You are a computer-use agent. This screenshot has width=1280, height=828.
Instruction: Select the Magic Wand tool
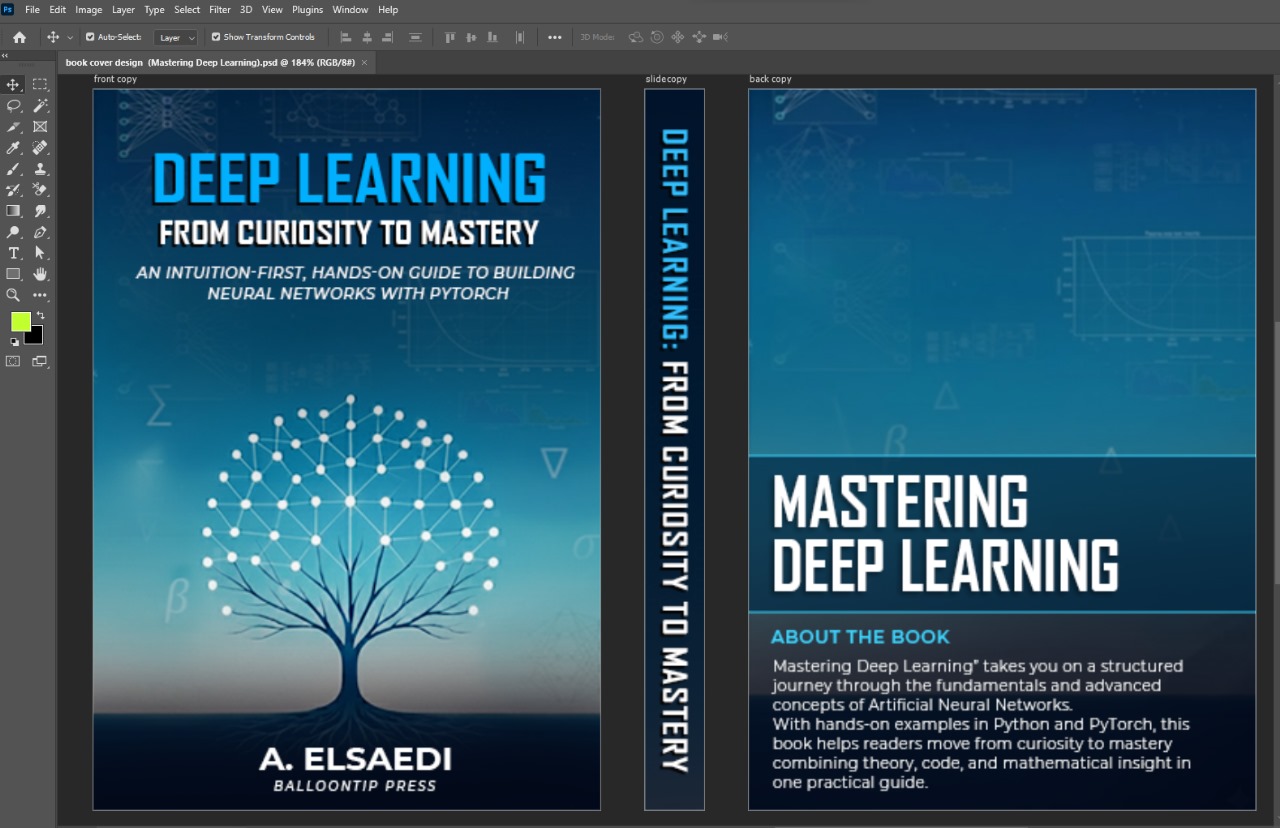pyautogui.click(x=40, y=106)
